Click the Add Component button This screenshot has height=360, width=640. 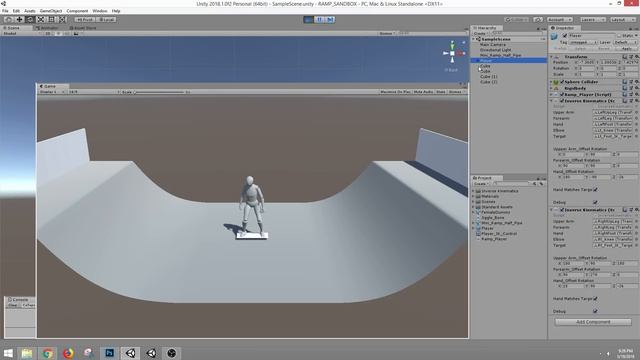[593, 322]
